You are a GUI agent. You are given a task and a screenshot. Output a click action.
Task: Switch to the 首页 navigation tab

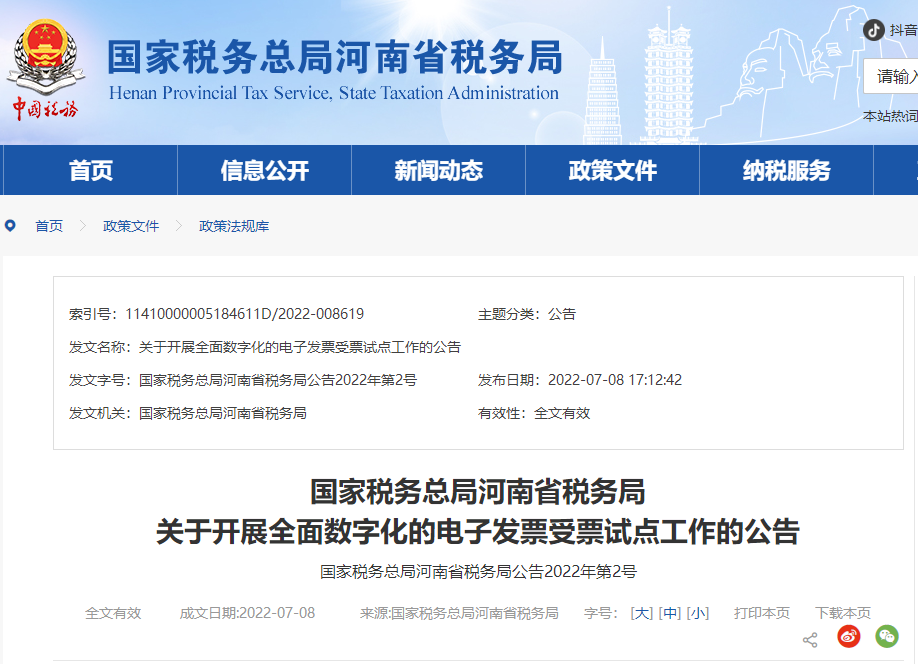point(89,170)
